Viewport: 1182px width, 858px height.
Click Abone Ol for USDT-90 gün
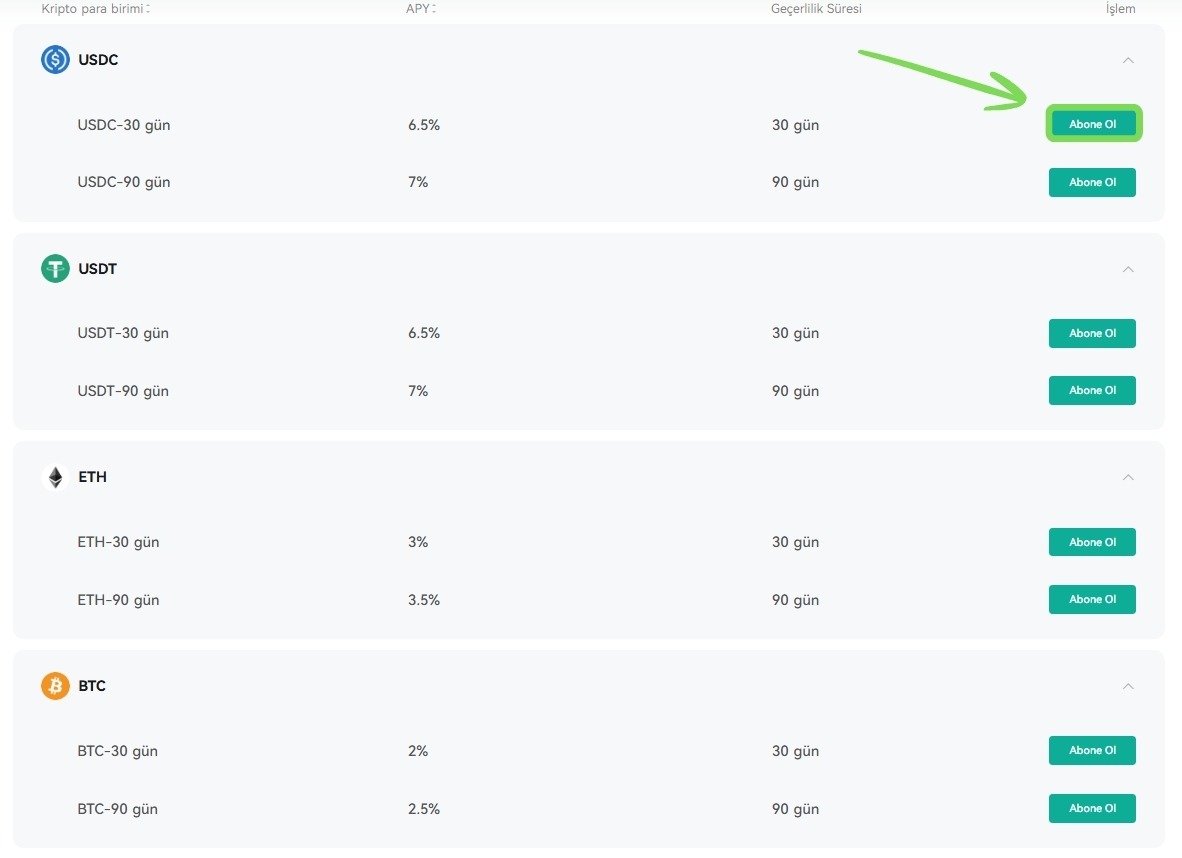point(1092,391)
